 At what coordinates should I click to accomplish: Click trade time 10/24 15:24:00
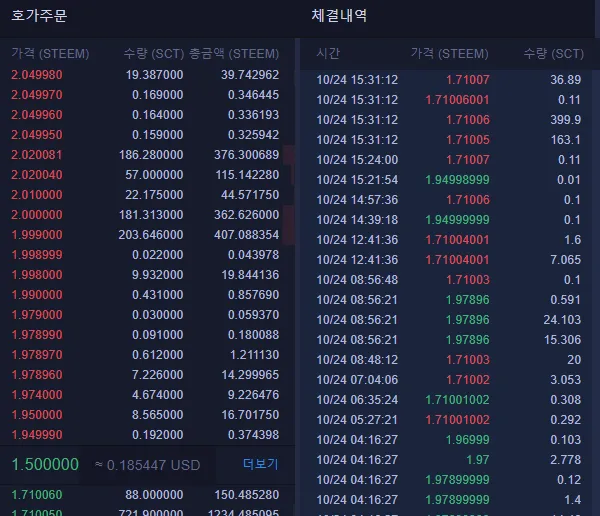[357, 160]
